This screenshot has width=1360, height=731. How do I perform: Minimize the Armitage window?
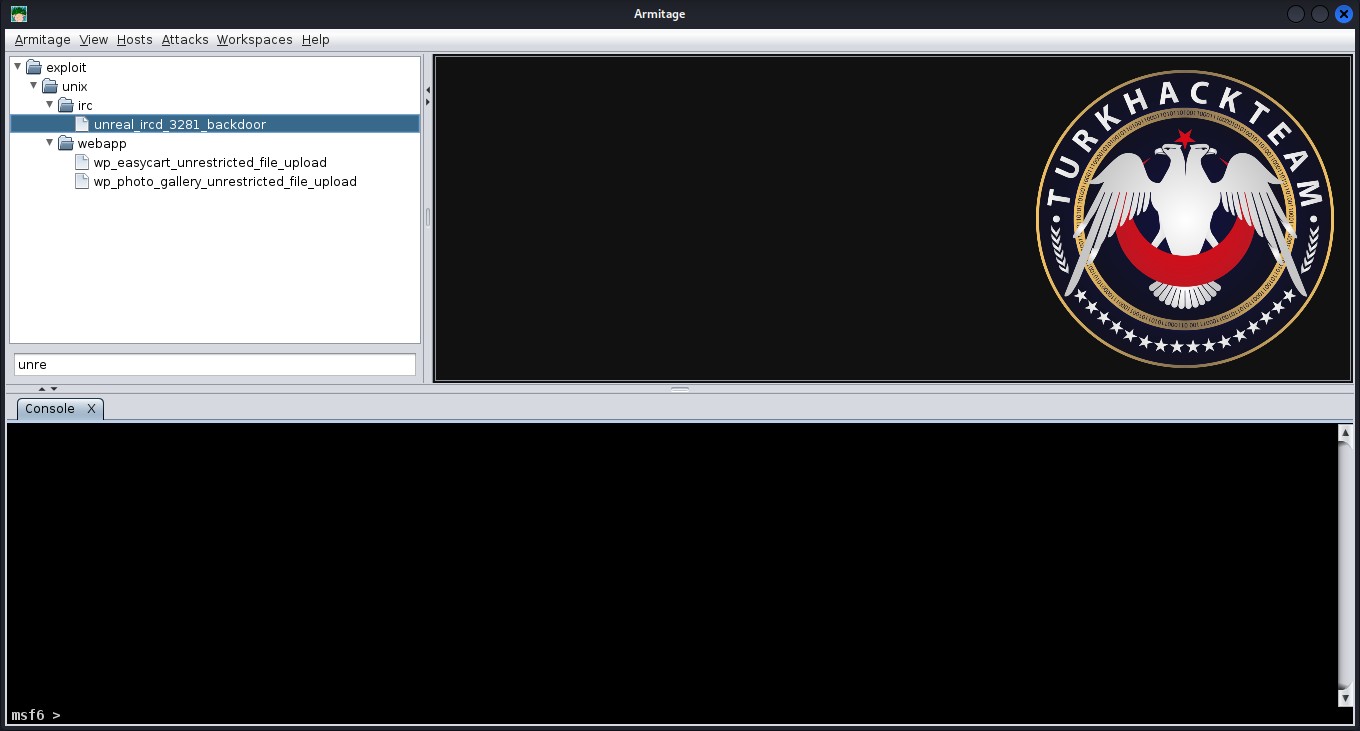(1296, 14)
